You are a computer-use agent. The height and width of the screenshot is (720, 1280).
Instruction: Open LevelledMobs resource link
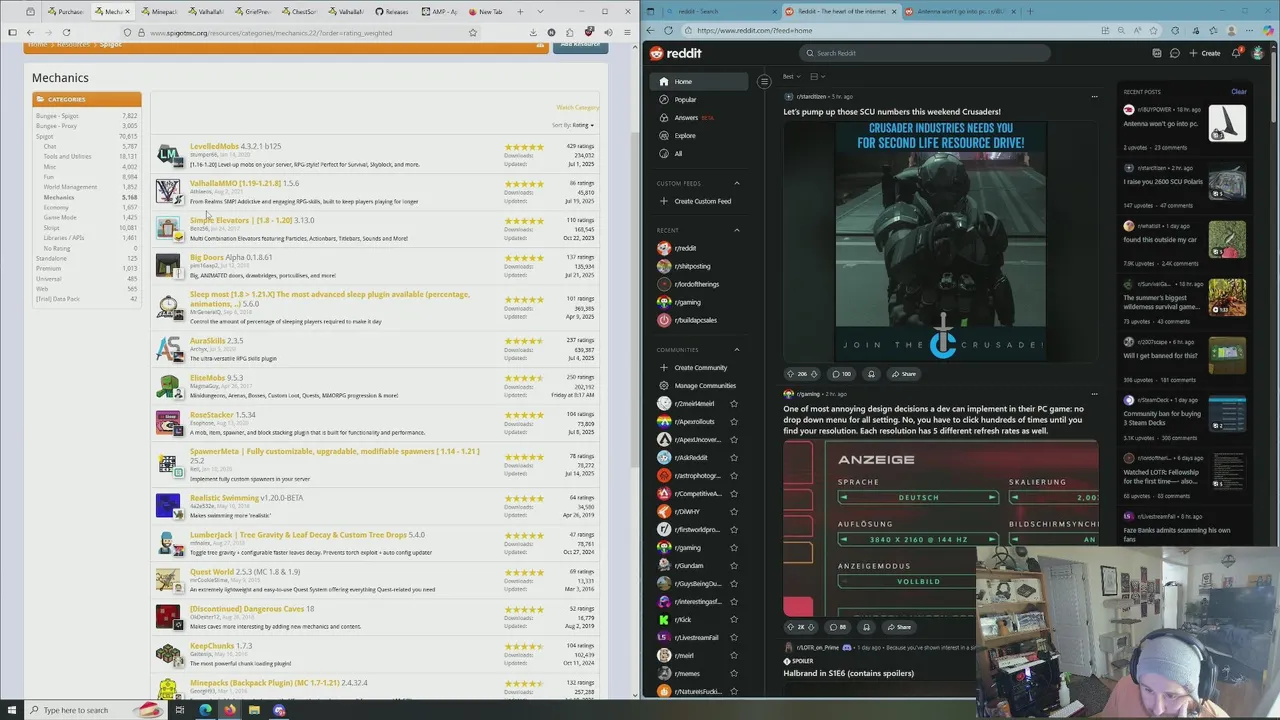click(214, 147)
